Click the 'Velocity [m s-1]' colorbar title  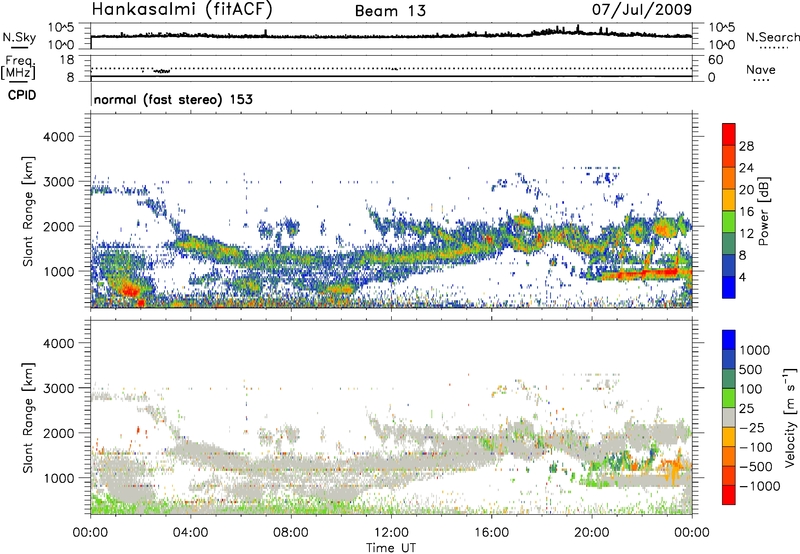click(x=790, y=417)
